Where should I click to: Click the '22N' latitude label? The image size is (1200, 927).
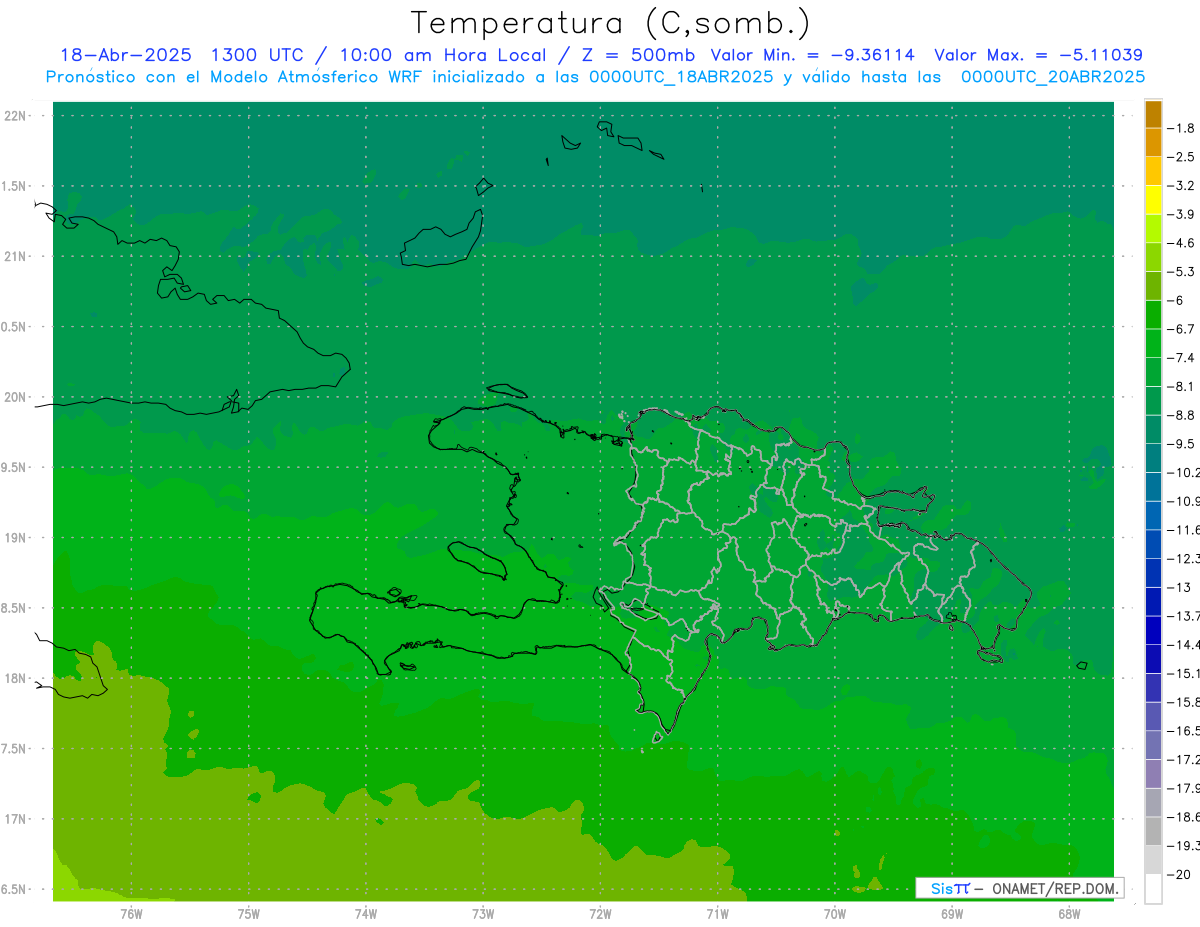tap(16, 116)
